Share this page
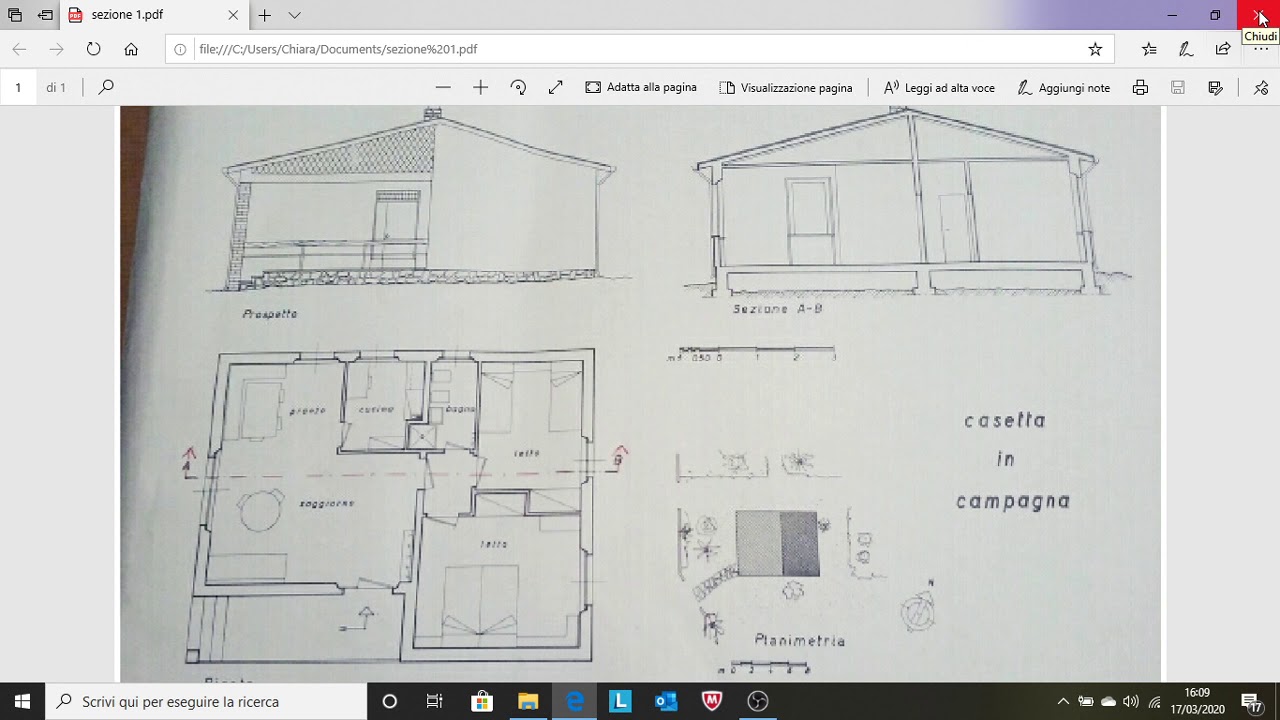Screen dimensions: 1280x720 (x=1223, y=49)
